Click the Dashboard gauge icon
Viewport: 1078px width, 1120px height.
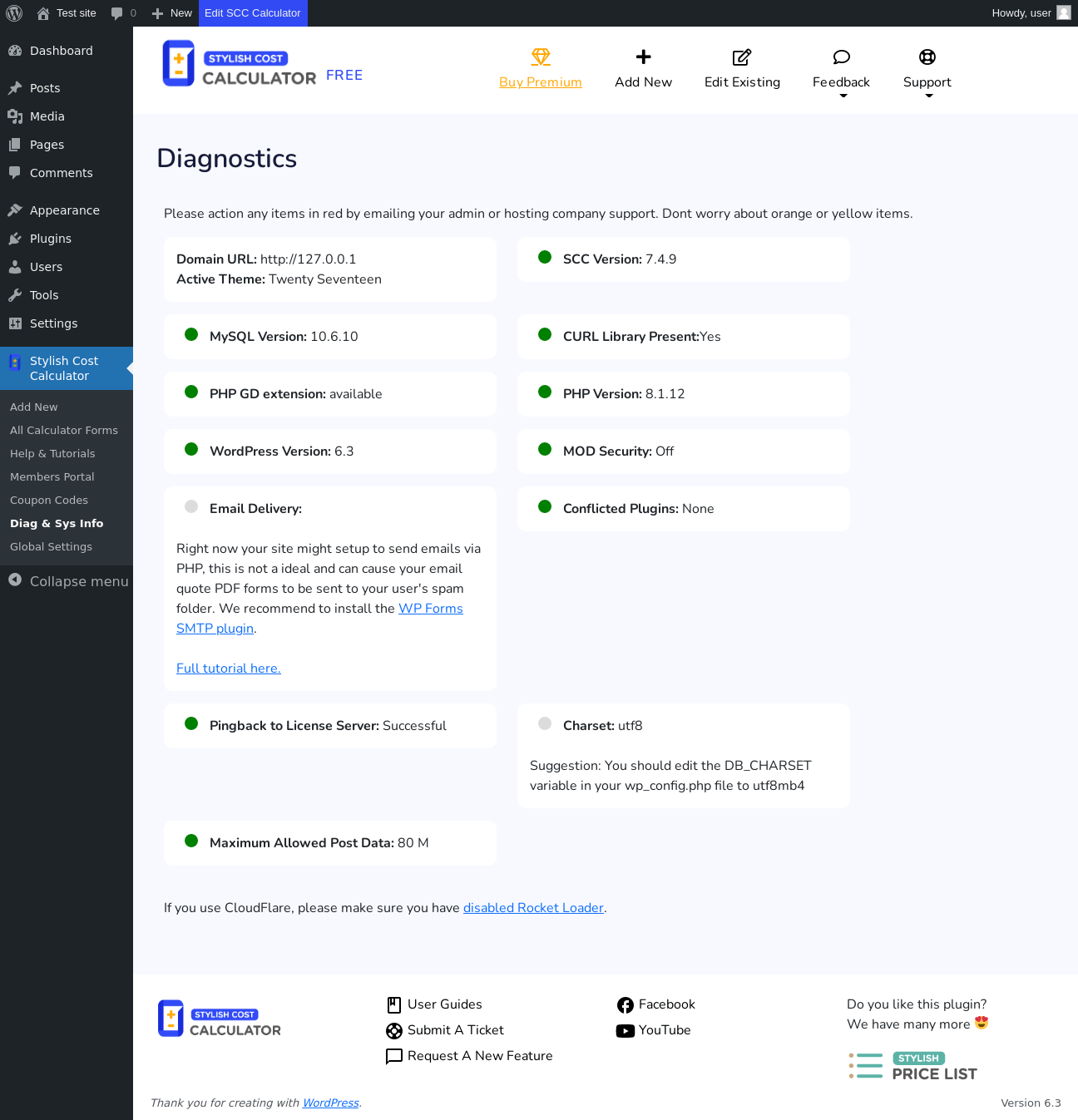[15, 51]
